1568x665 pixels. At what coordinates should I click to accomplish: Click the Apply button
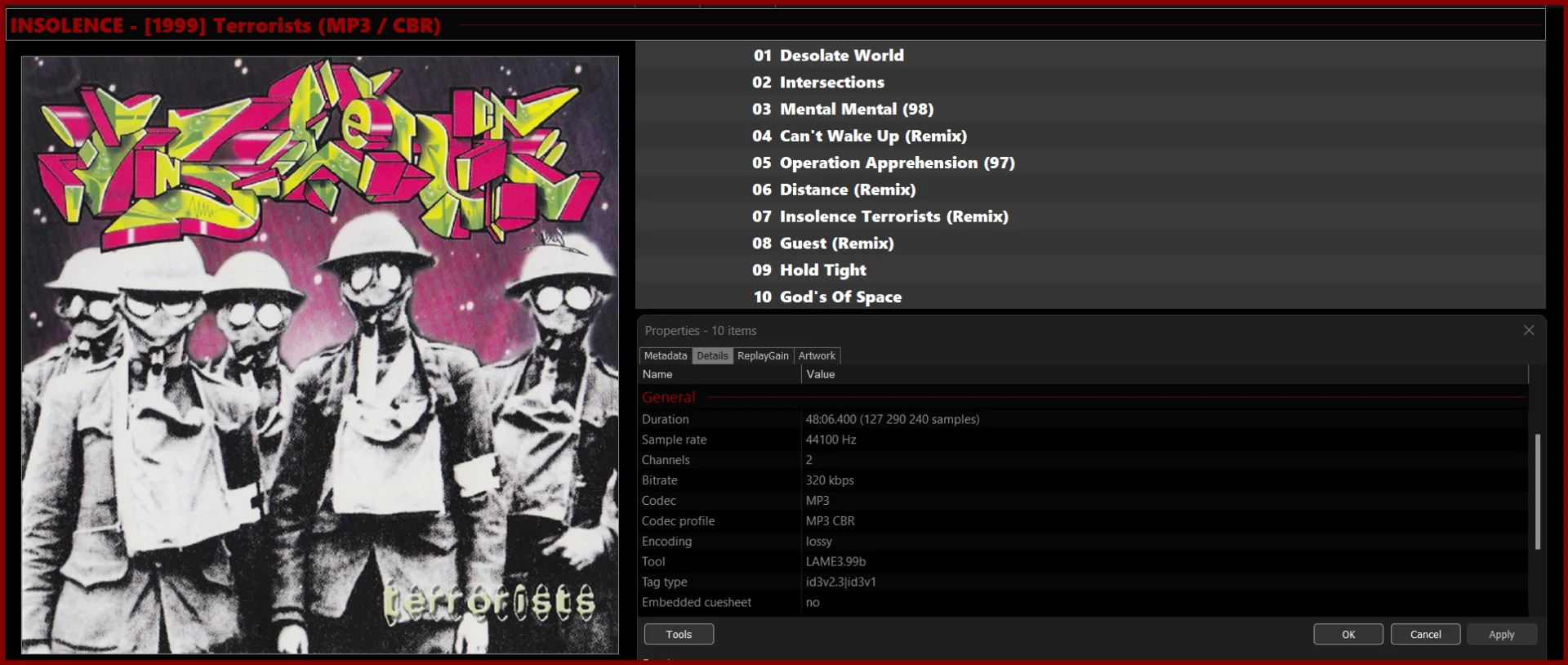coord(1502,634)
